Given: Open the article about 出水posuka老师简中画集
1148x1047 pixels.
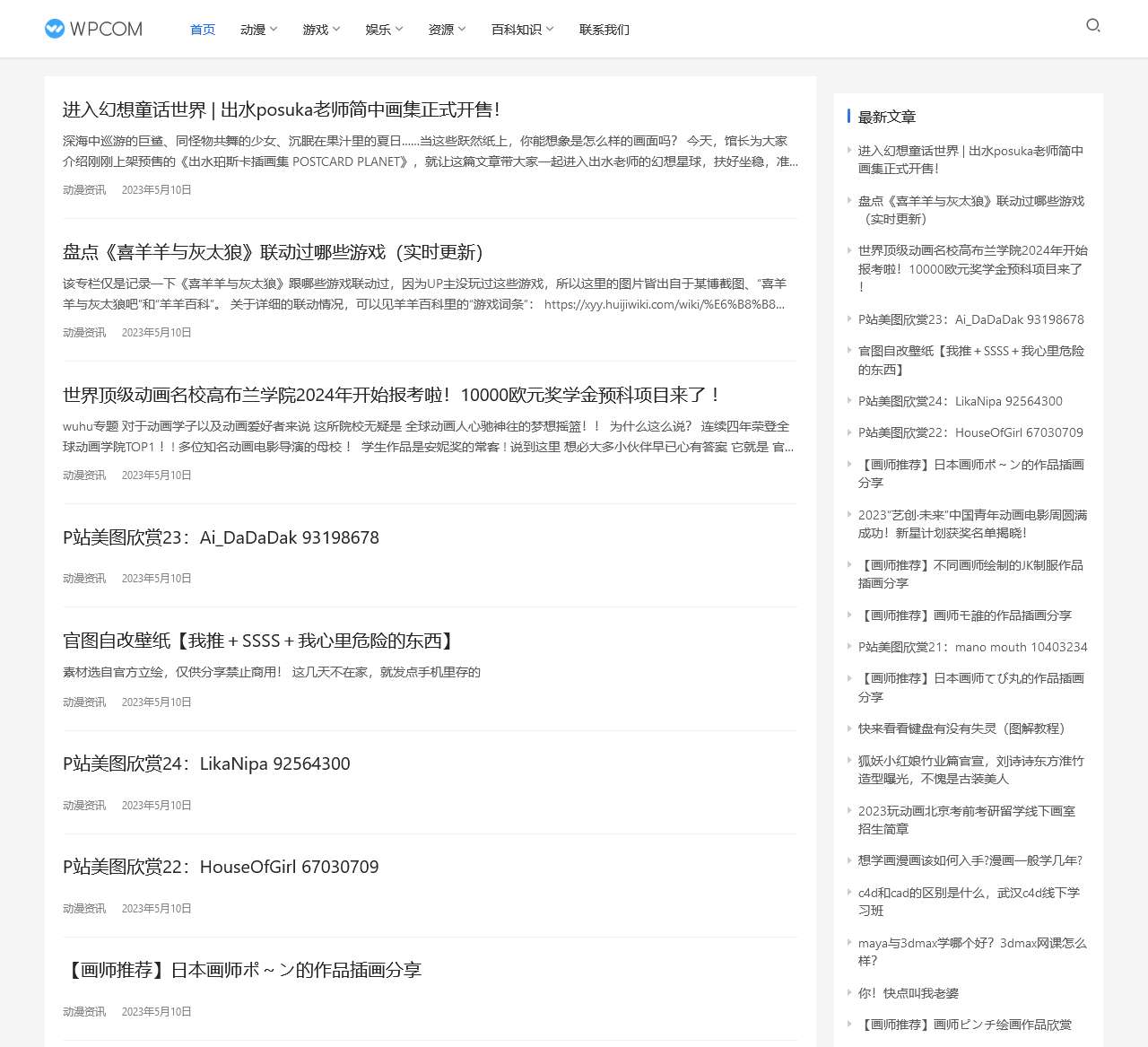Looking at the screenshot, I should 282,109.
